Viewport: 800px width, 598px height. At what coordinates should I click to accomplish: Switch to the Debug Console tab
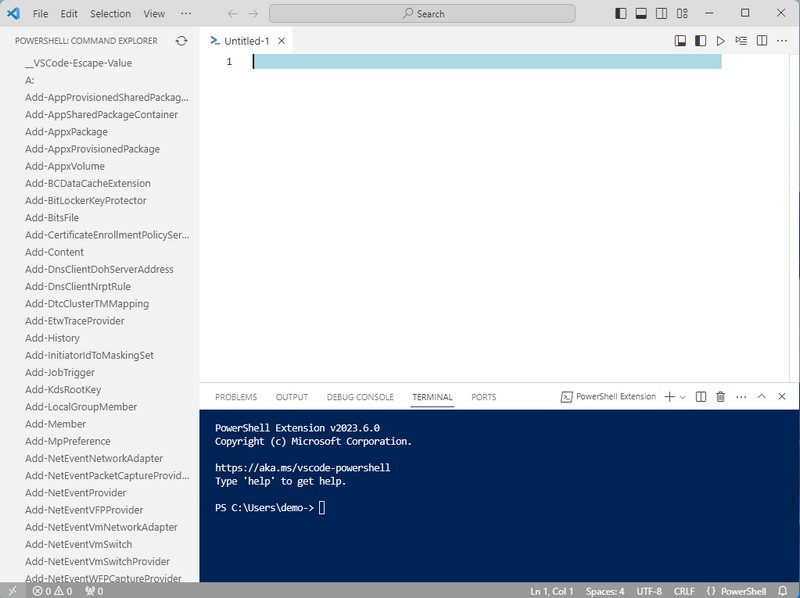[360, 397]
